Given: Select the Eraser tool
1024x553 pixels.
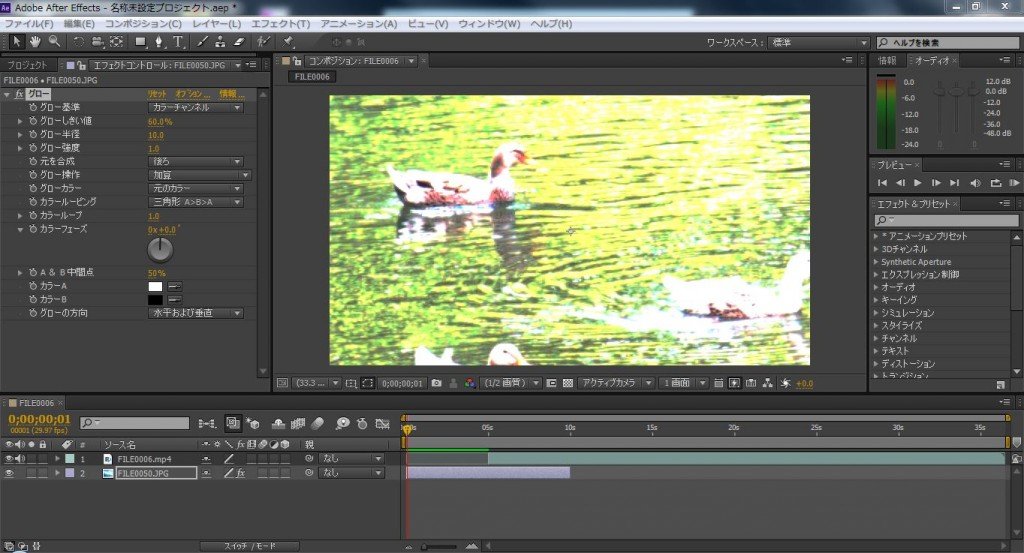Looking at the screenshot, I should (x=238, y=42).
